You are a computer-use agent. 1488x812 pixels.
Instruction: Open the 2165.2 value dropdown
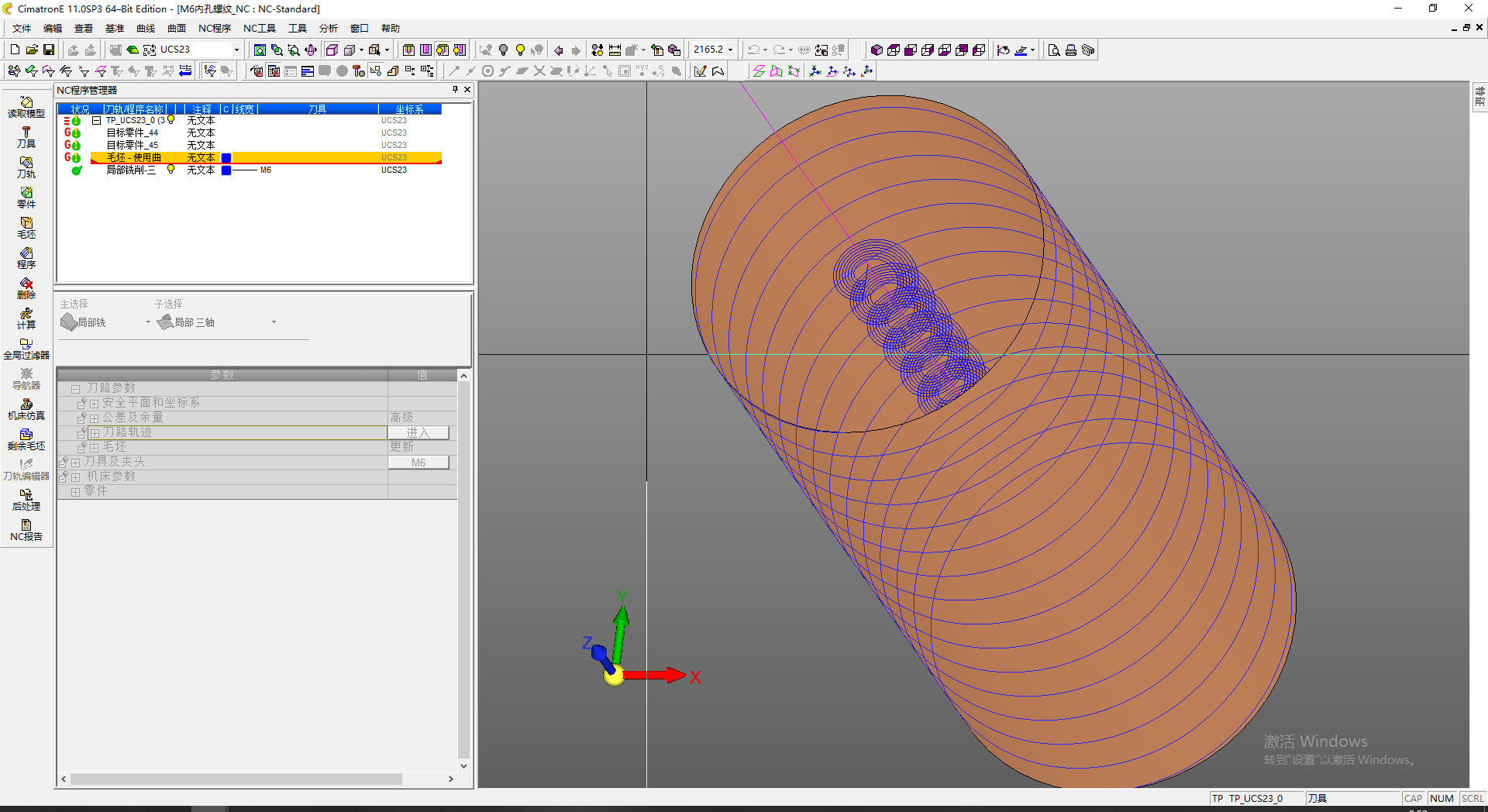pos(730,50)
